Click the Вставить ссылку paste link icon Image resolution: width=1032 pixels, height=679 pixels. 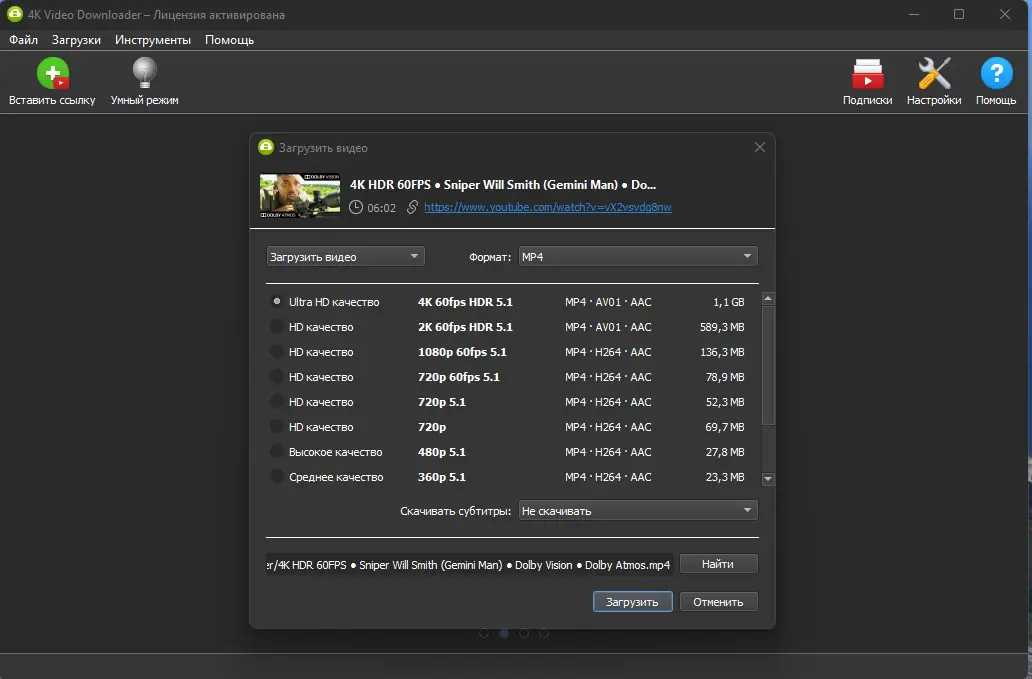[53, 73]
